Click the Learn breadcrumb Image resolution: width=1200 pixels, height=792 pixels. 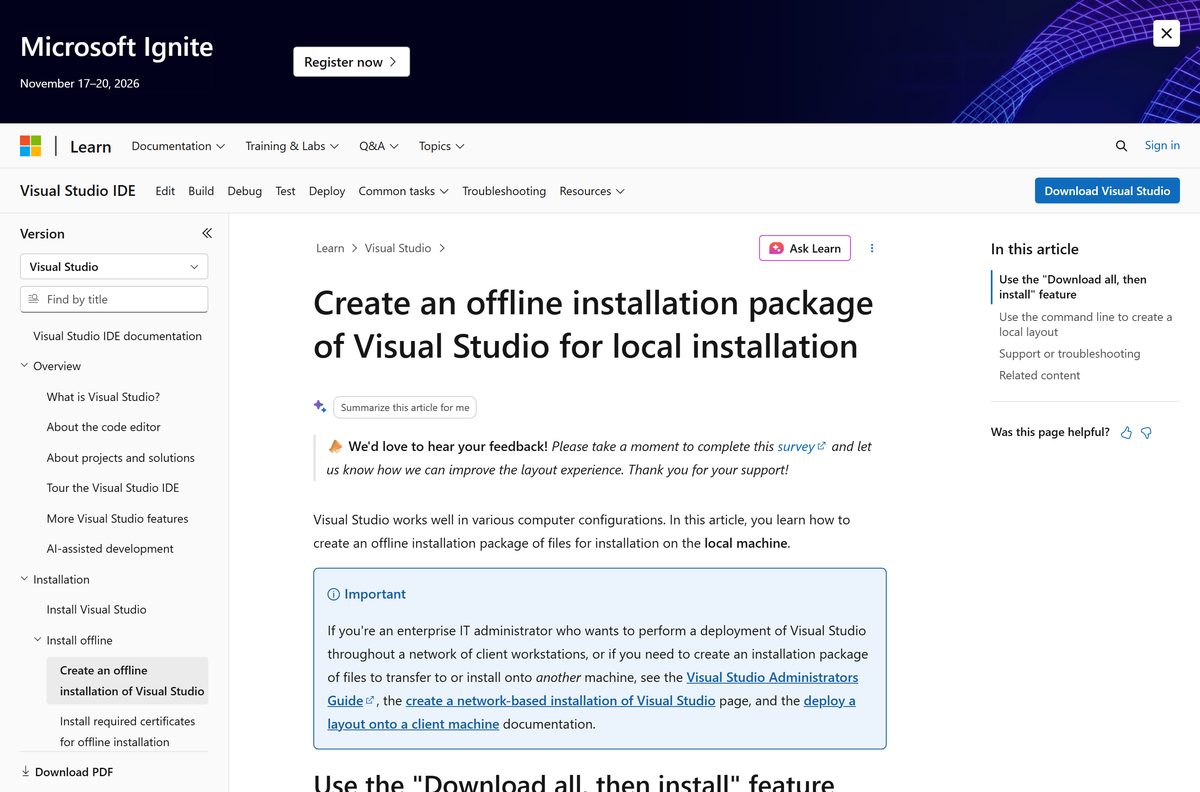tap(330, 248)
